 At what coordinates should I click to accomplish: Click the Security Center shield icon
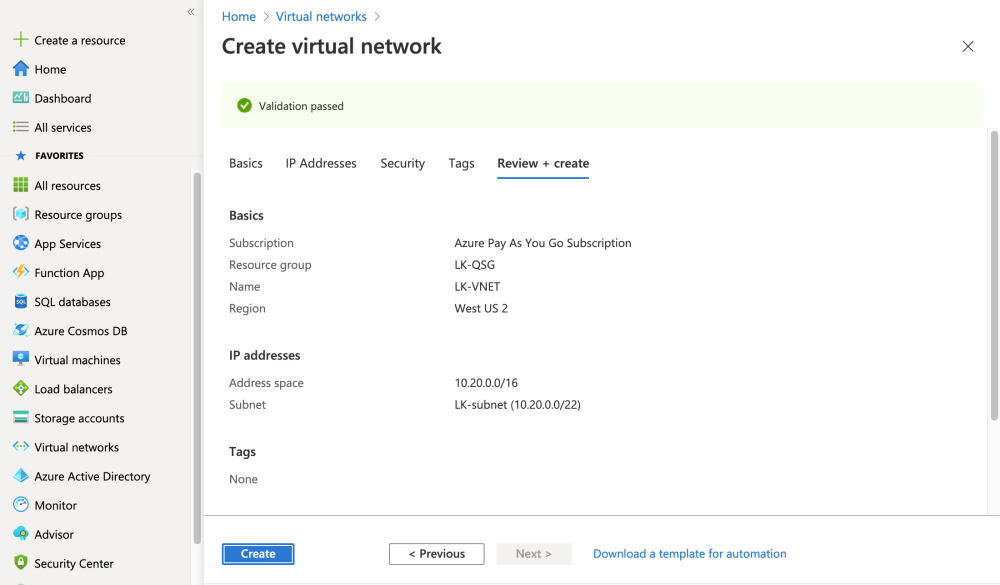tap(20, 563)
